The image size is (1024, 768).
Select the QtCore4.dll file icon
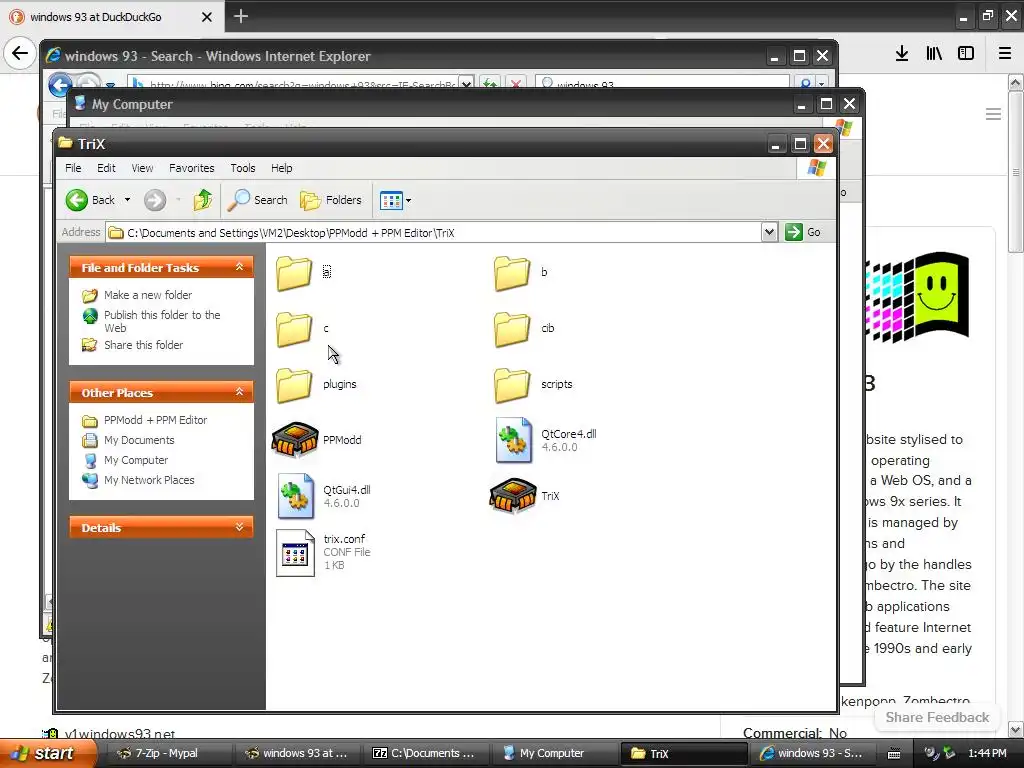(x=513, y=440)
